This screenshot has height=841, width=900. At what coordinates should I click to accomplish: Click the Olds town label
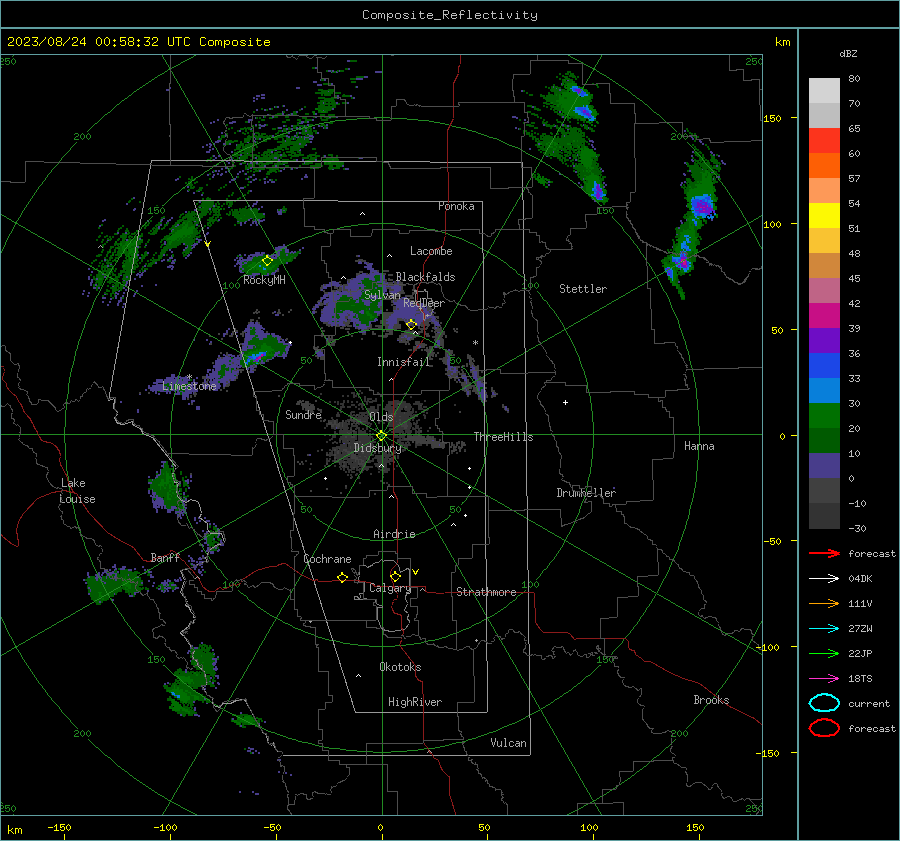(x=381, y=417)
